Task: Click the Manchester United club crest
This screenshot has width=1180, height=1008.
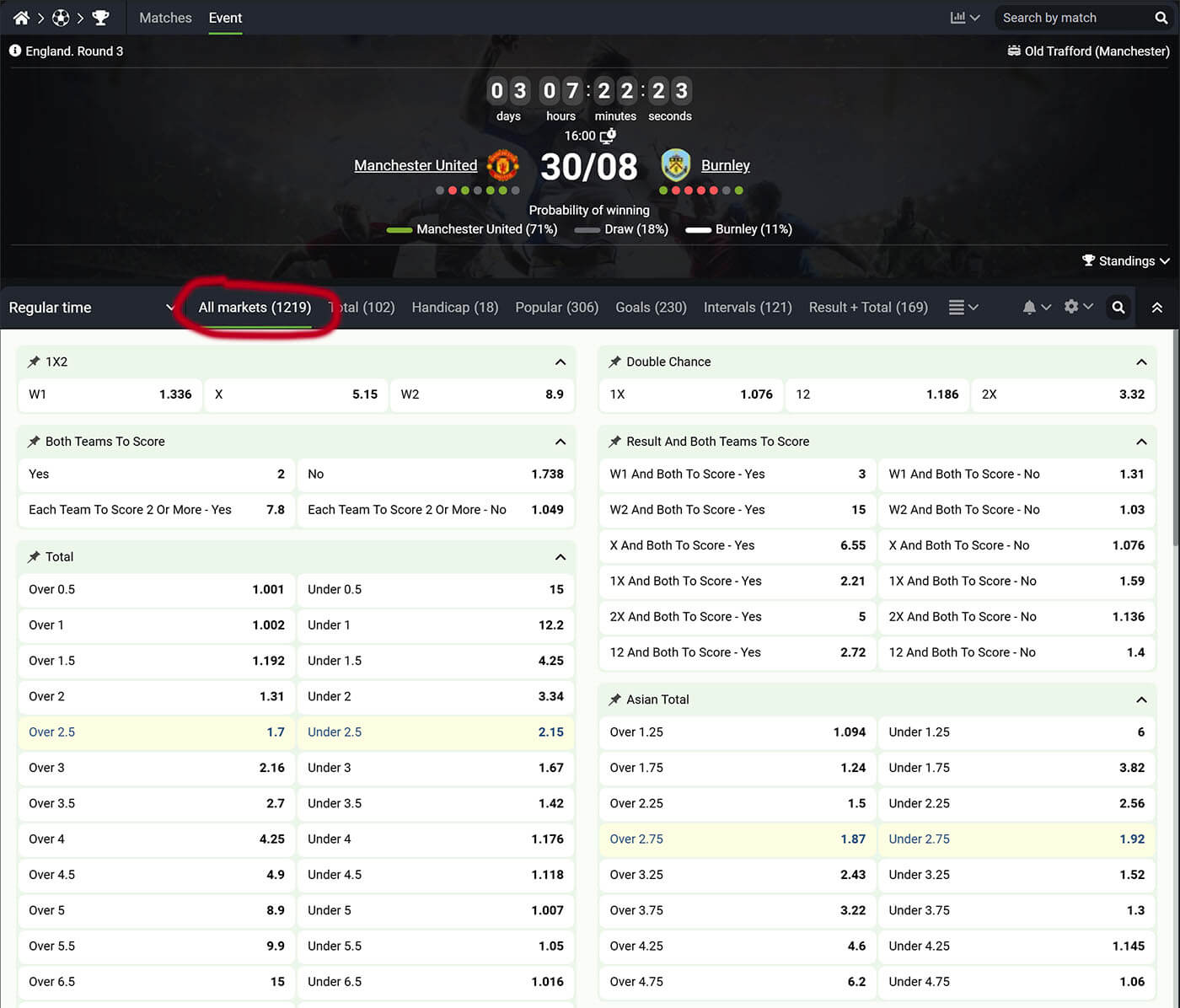Action: (503, 165)
